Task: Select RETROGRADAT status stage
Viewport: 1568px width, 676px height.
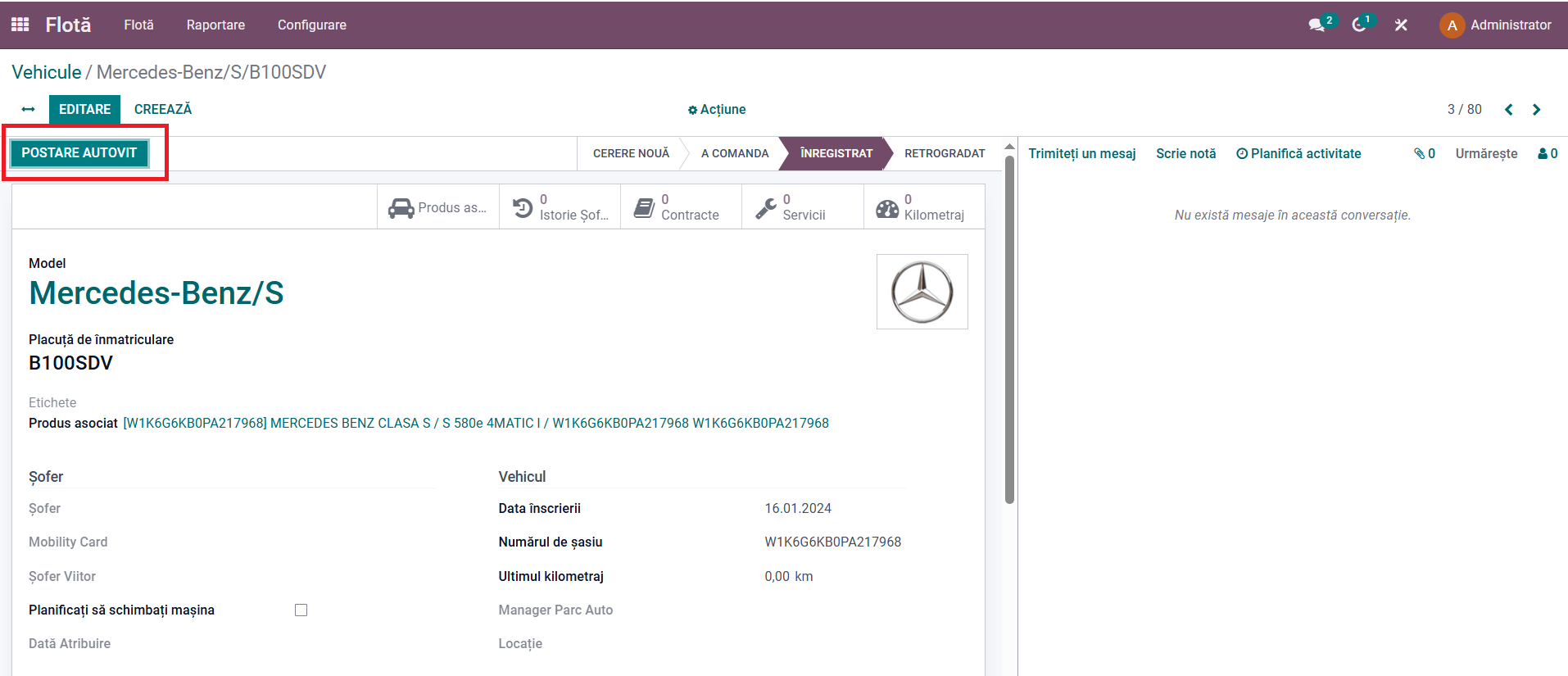Action: [x=945, y=153]
